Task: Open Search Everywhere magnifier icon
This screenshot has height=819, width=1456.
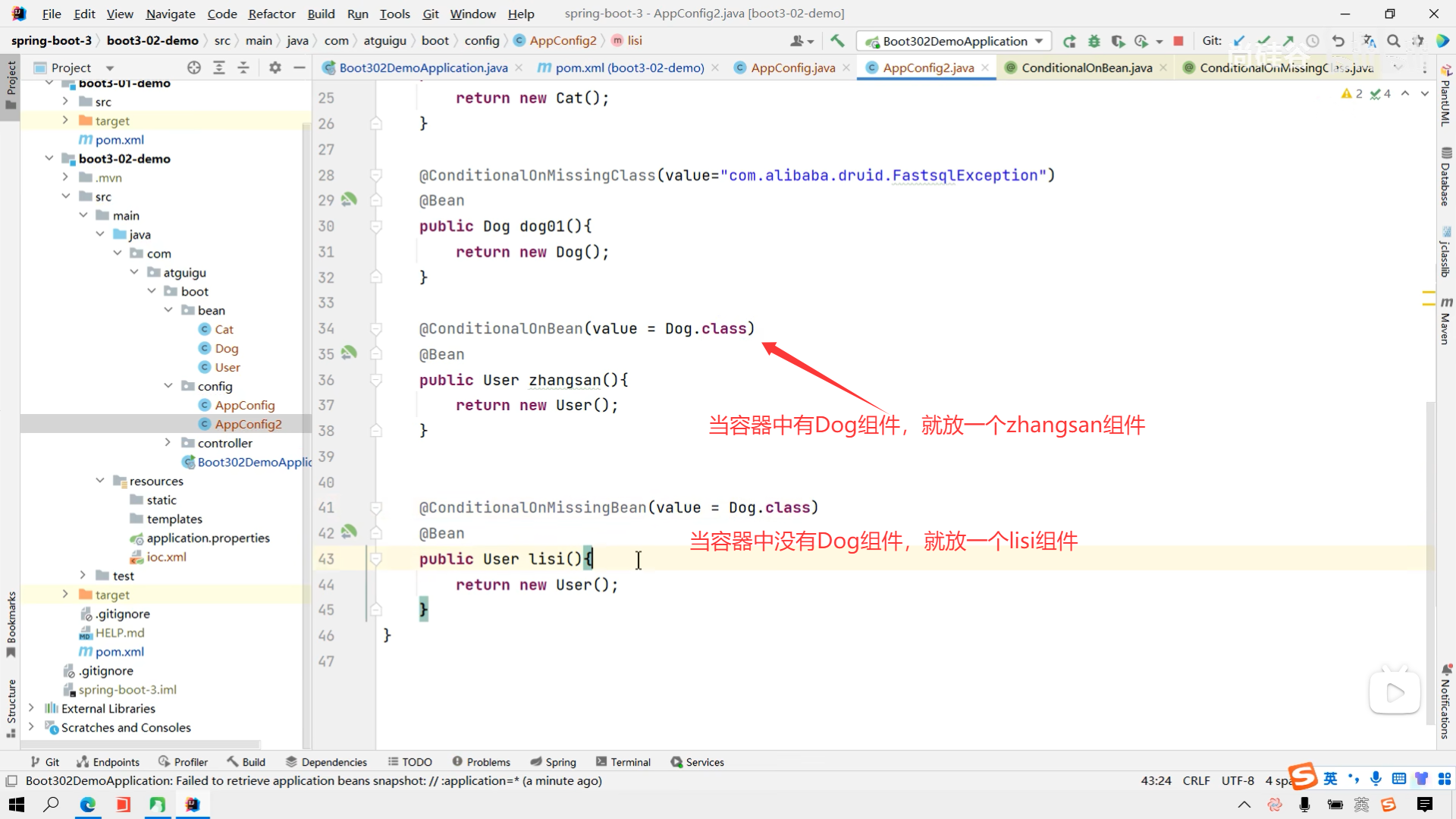Action: tap(1394, 41)
